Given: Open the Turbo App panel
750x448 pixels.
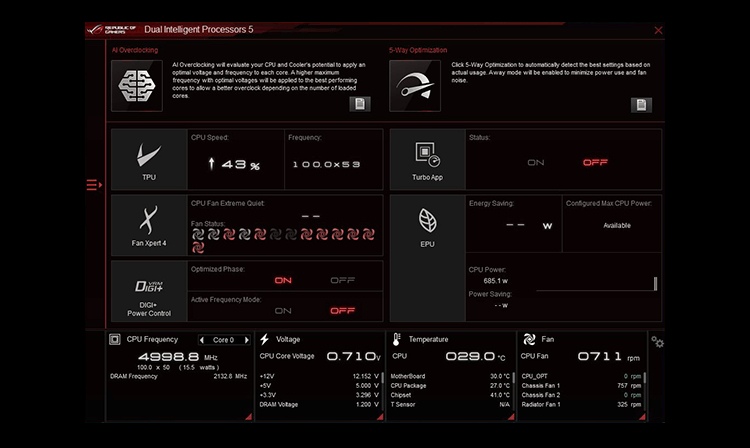Looking at the screenshot, I should (428, 160).
